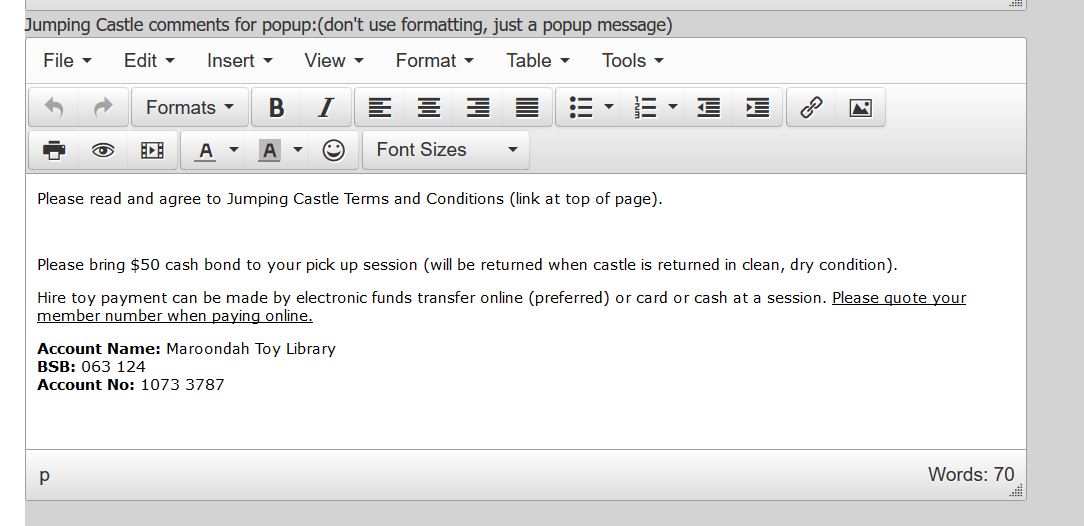Open the Table menu

point(537,61)
